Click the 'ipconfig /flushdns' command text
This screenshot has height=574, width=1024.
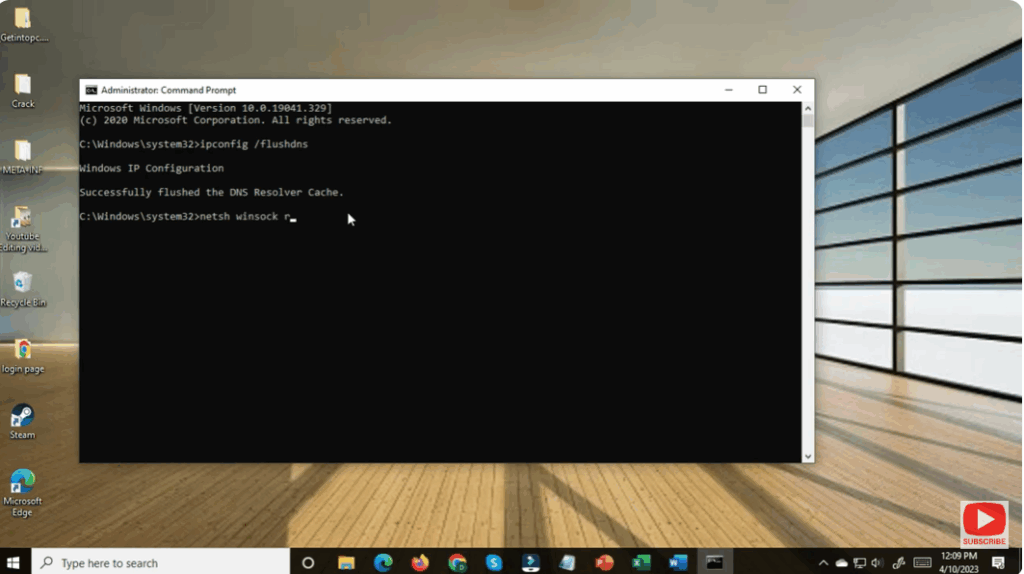coord(254,144)
